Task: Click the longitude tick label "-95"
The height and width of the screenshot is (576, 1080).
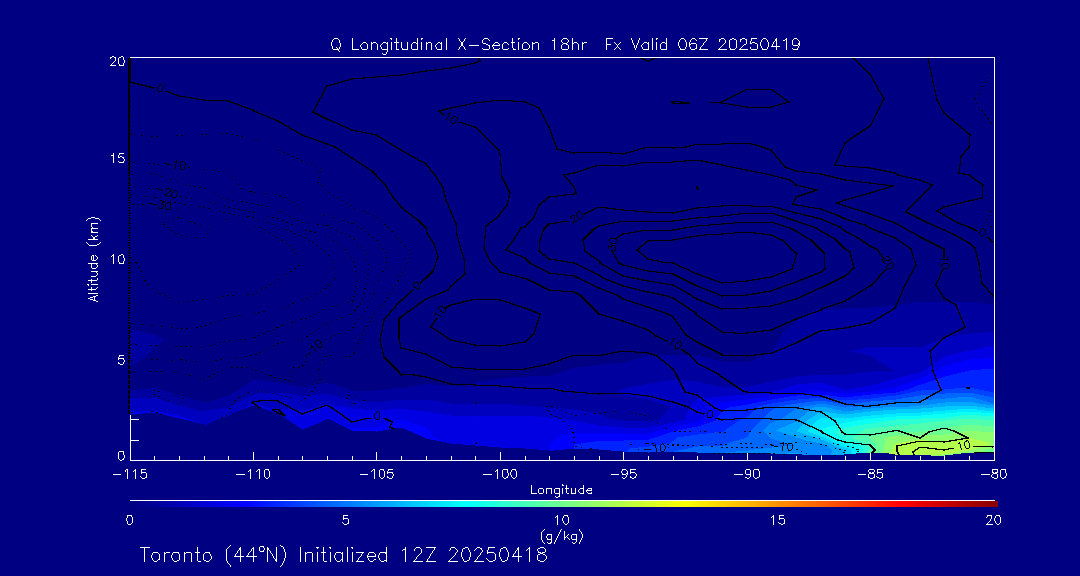Action: [x=623, y=476]
